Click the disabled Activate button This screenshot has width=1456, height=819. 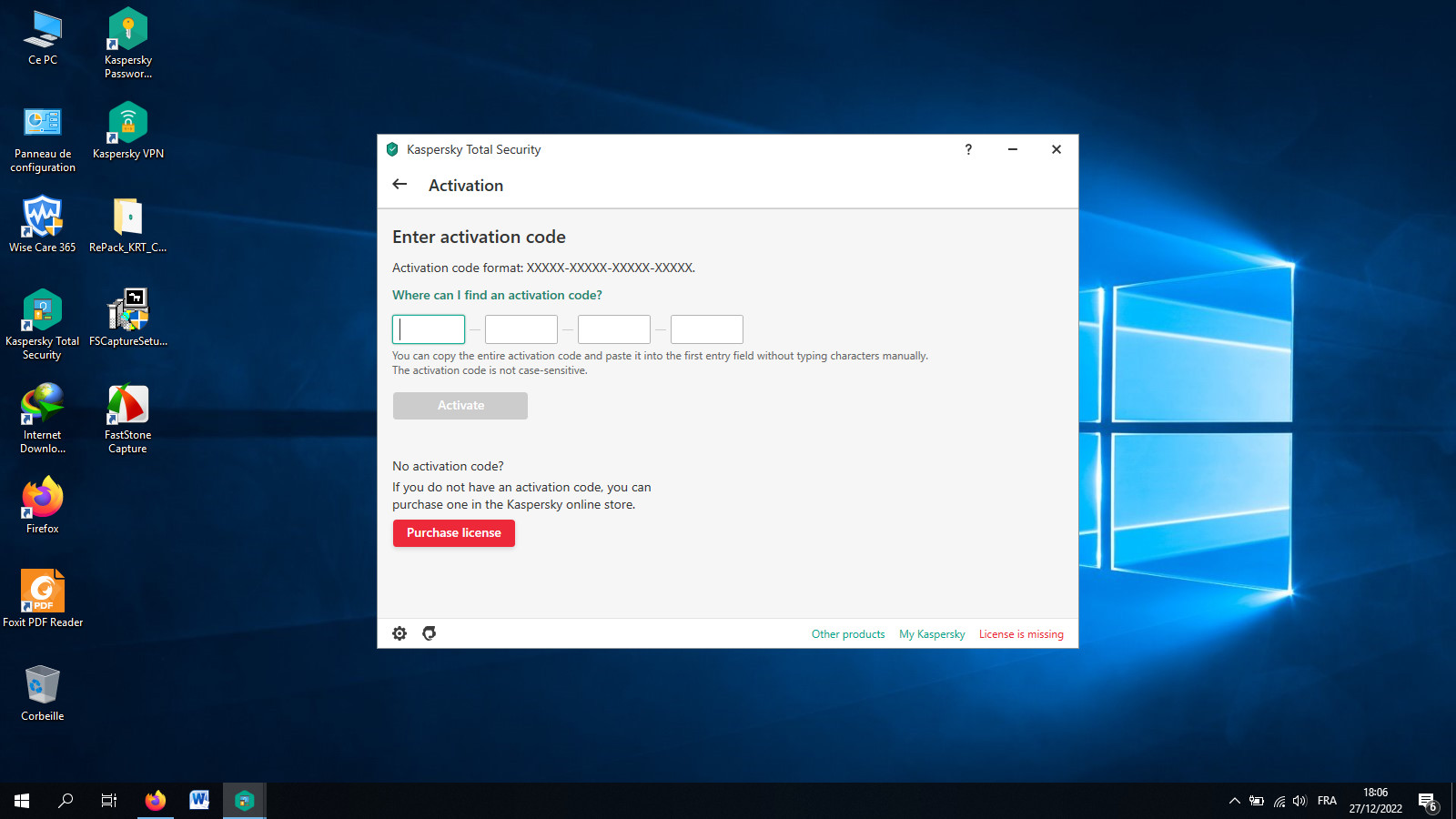click(460, 406)
